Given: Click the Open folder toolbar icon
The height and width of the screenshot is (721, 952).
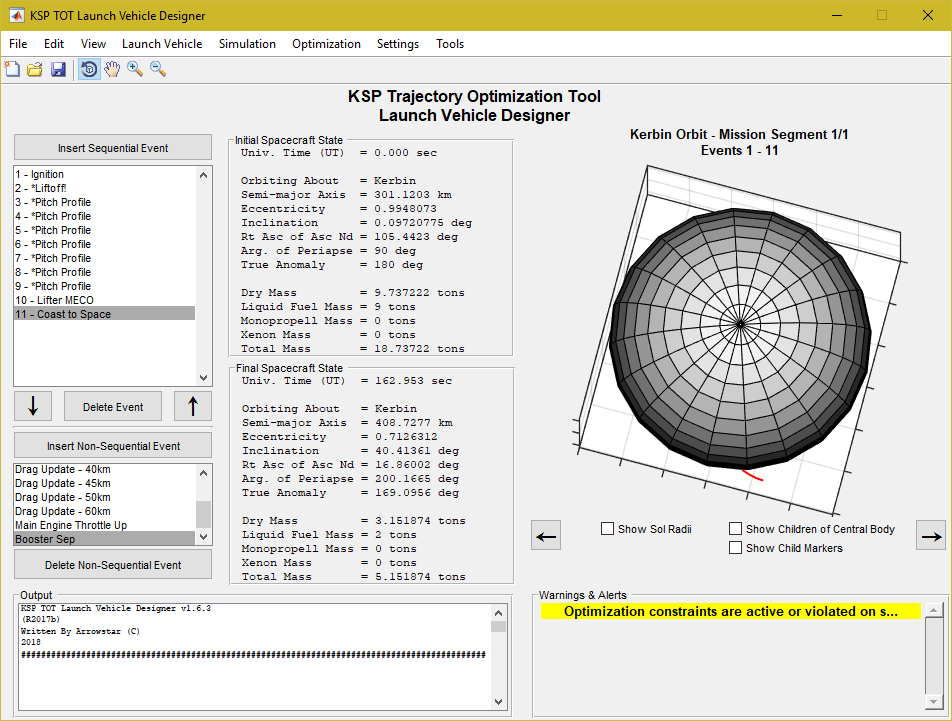Looking at the screenshot, I should [x=35, y=69].
